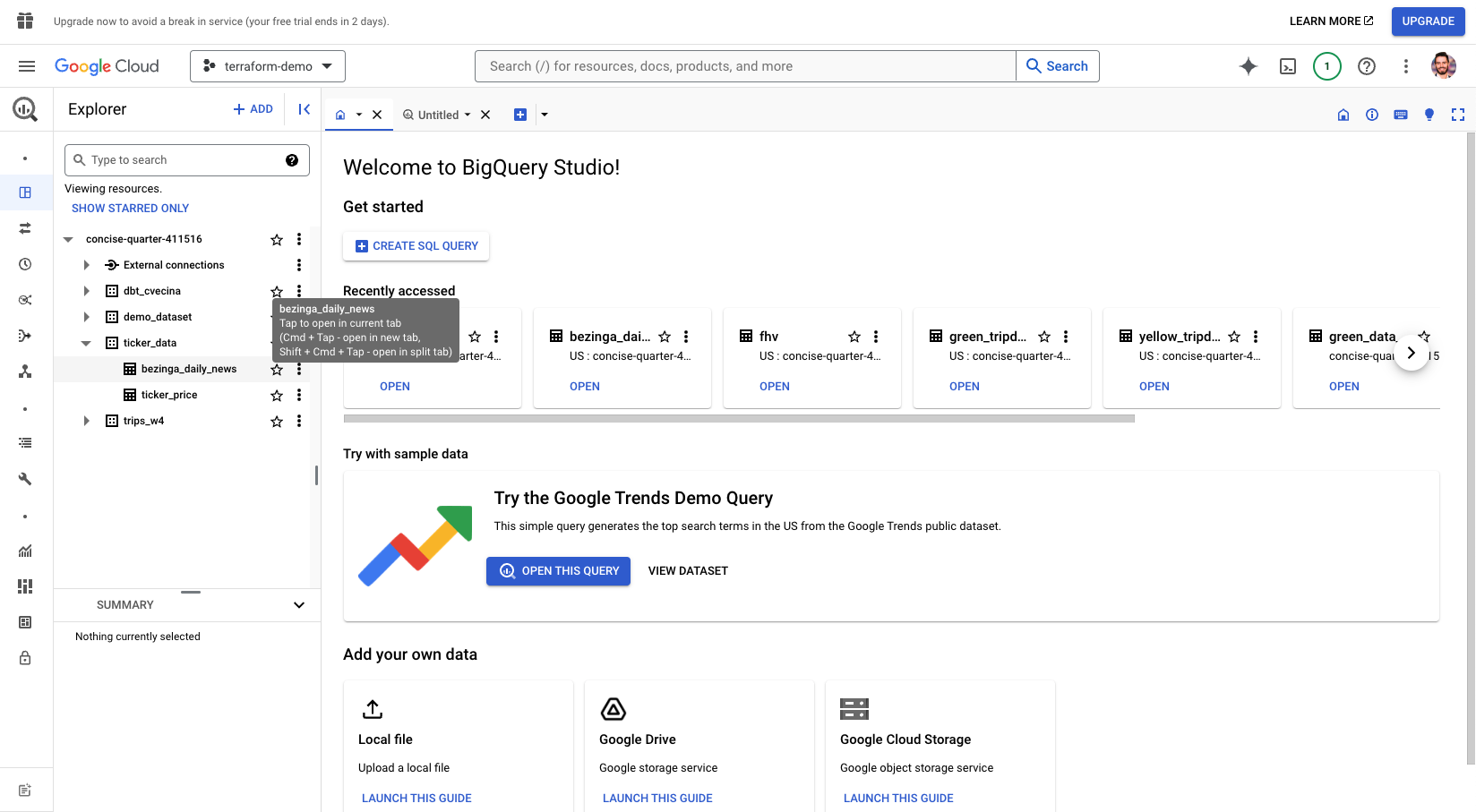Collapse the Explorer panel with arrow icon
This screenshot has height=812, width=1476.
(305, 109)
